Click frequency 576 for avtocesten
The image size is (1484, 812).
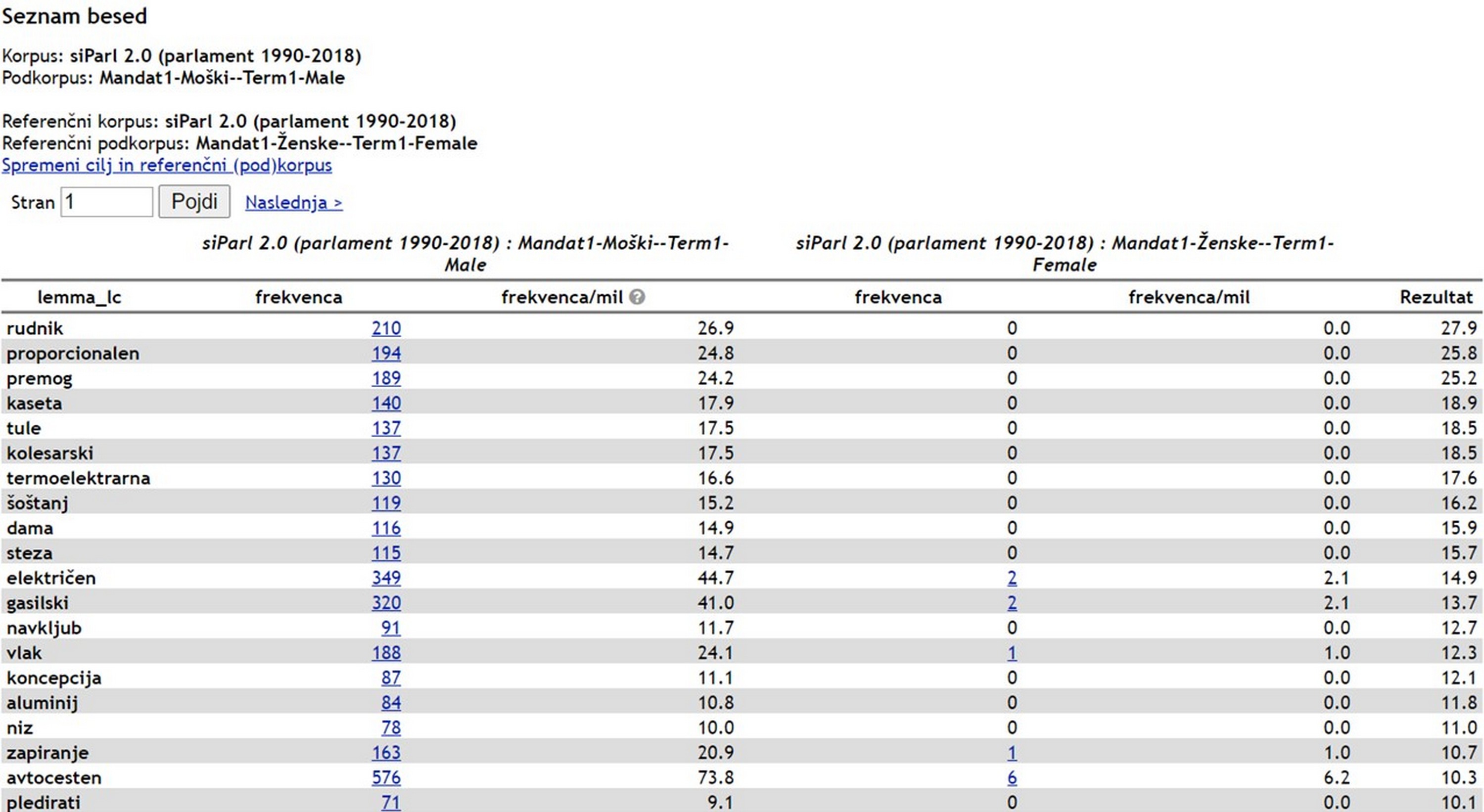pos(386,777)
